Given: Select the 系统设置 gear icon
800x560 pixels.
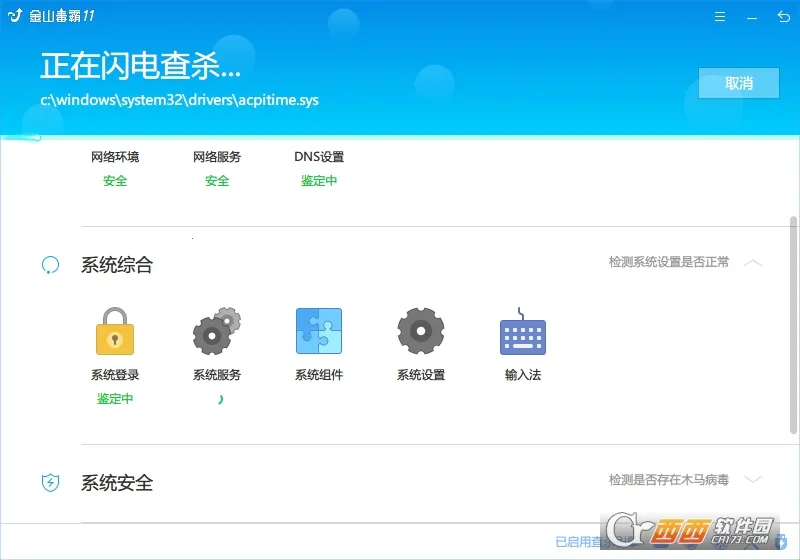Looking at the screenshot, I should [421, 331].
